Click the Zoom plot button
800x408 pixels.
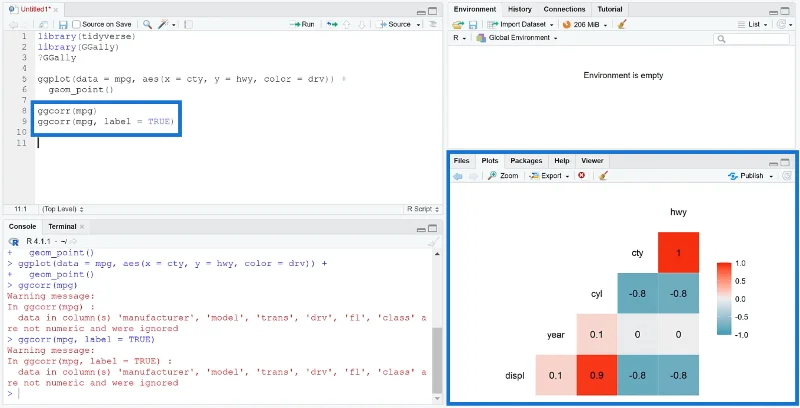click(x=503, y=175)
